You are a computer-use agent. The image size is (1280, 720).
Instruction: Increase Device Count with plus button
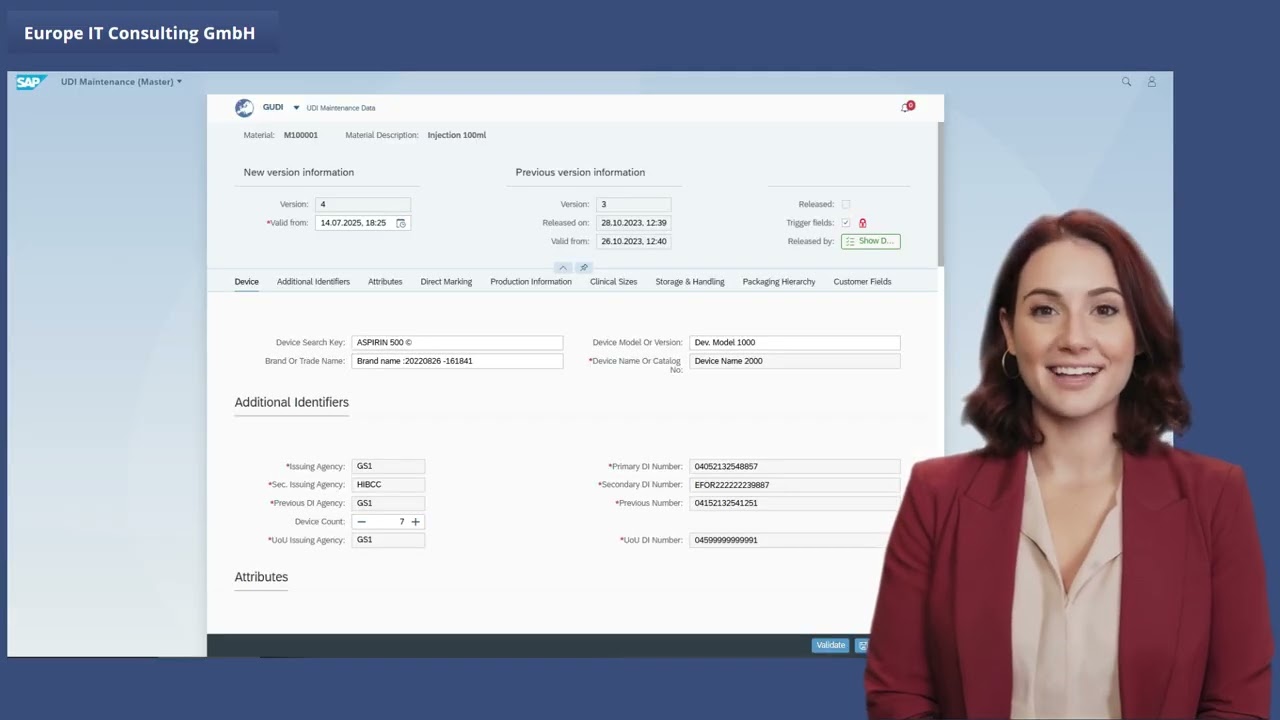pyautogui.click(x=416, y=522)
